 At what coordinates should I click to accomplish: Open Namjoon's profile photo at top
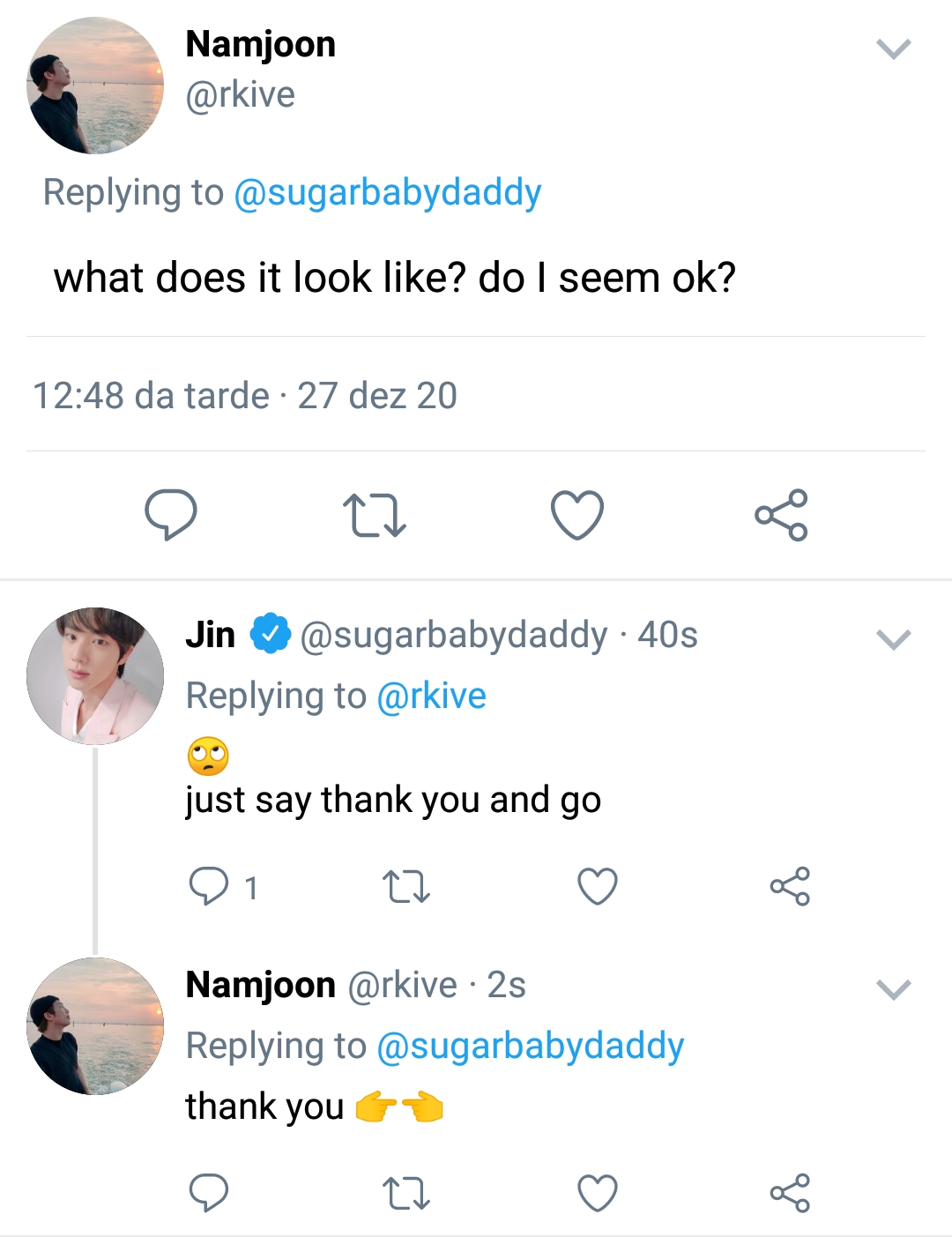coord(95,86)
